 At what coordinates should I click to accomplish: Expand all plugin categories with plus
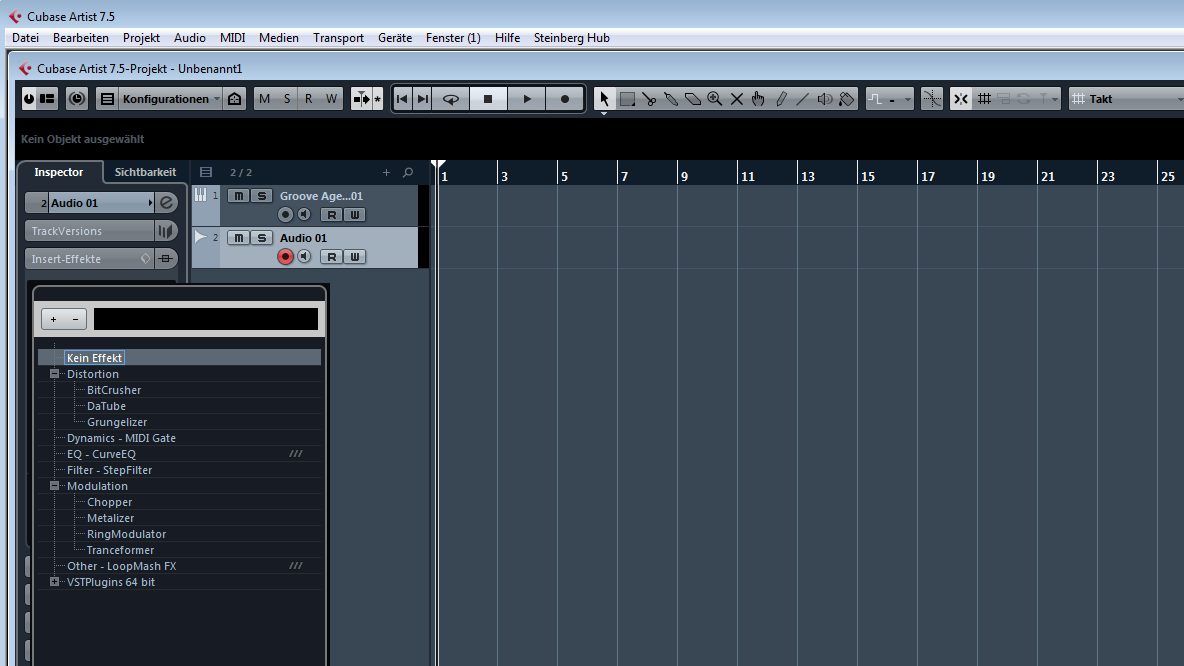tap(53, 319)
